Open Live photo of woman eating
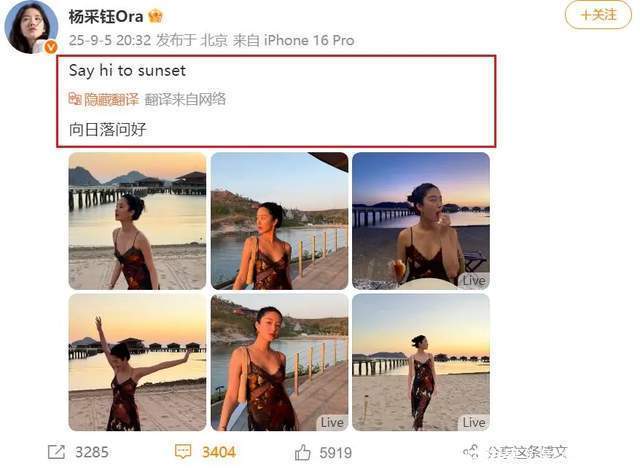The image size is (640, 472). coord(421,221)
